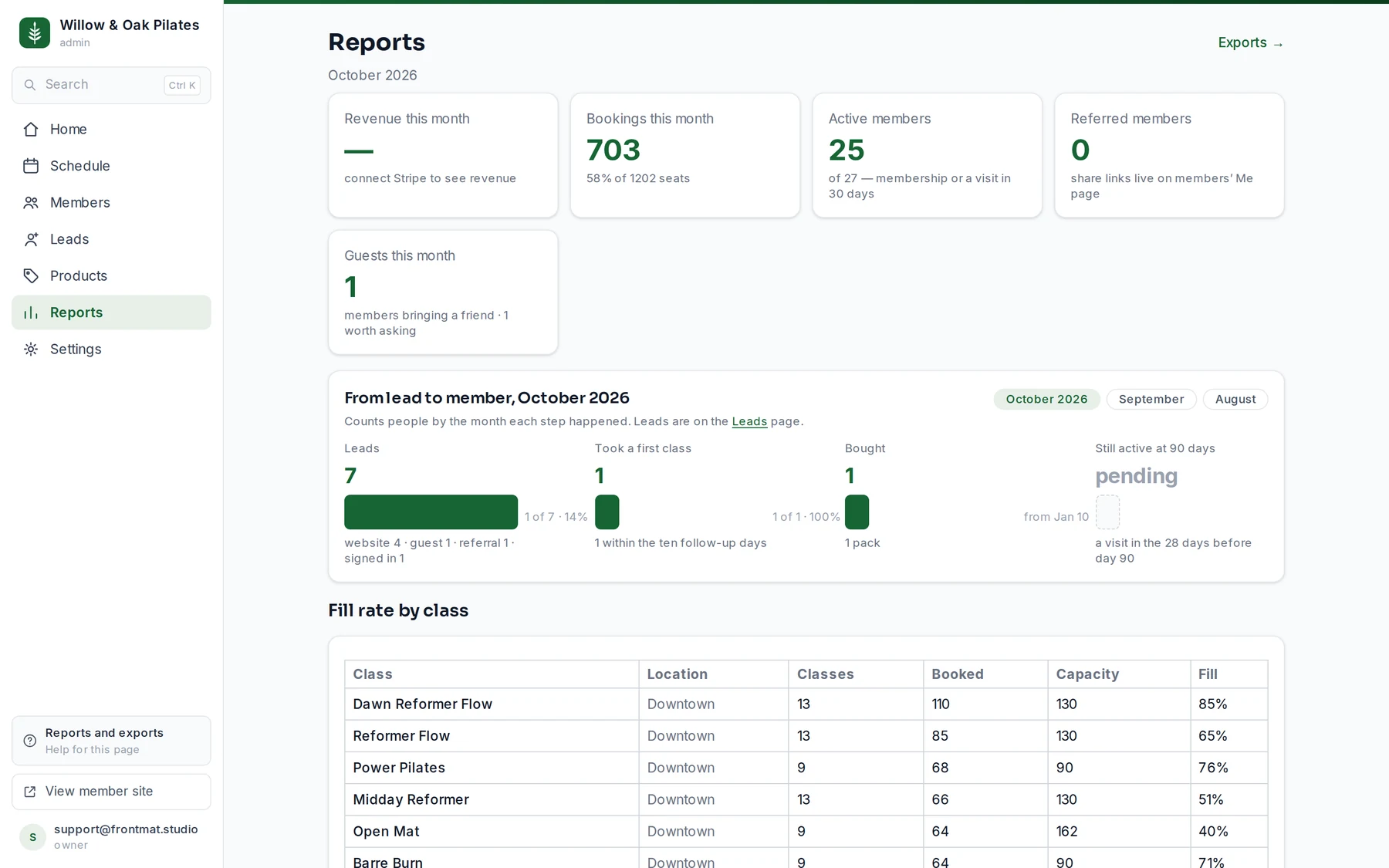This screenshot has width=1389, height=868.
Task: Click the Reports bar chart icon
Action: point(31,312)
